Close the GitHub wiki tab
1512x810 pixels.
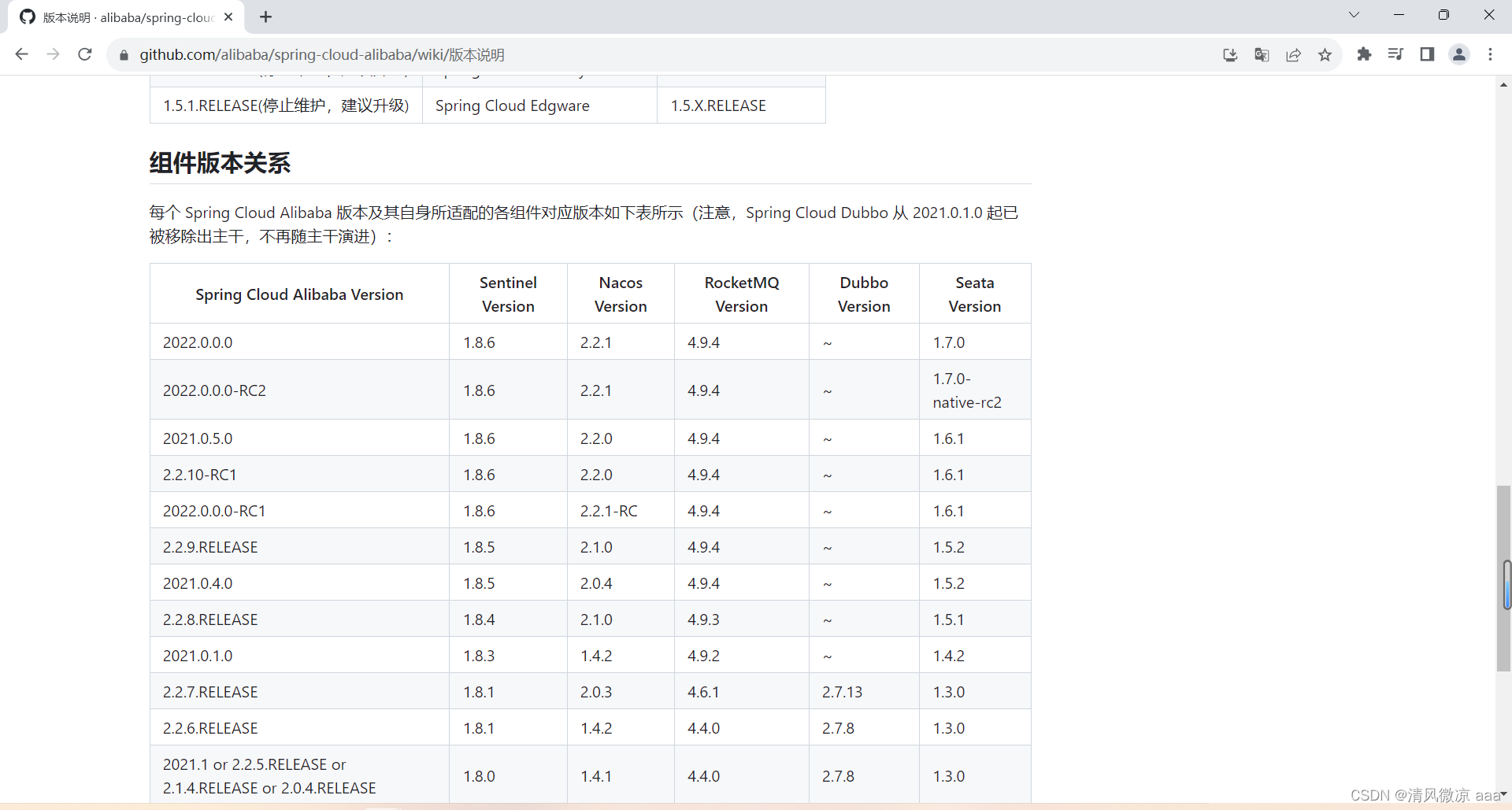click(x=228, y=17)
